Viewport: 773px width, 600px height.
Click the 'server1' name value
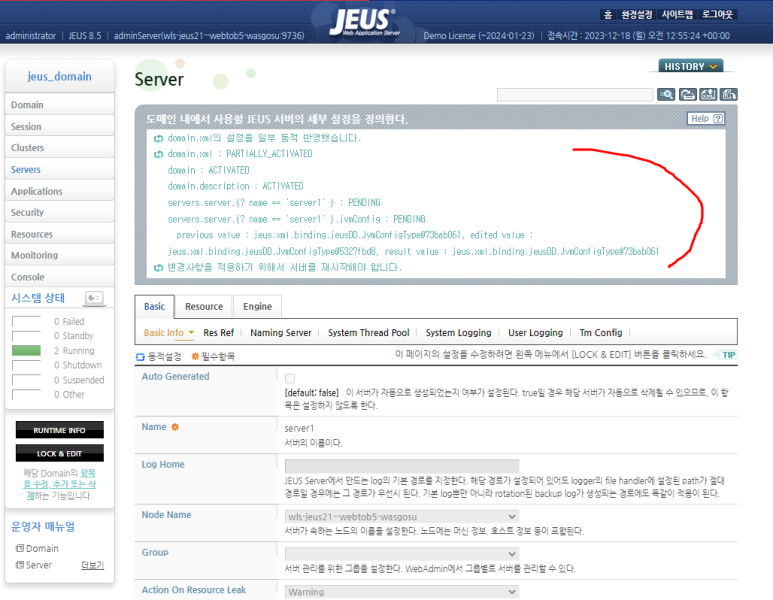(299, 428)
